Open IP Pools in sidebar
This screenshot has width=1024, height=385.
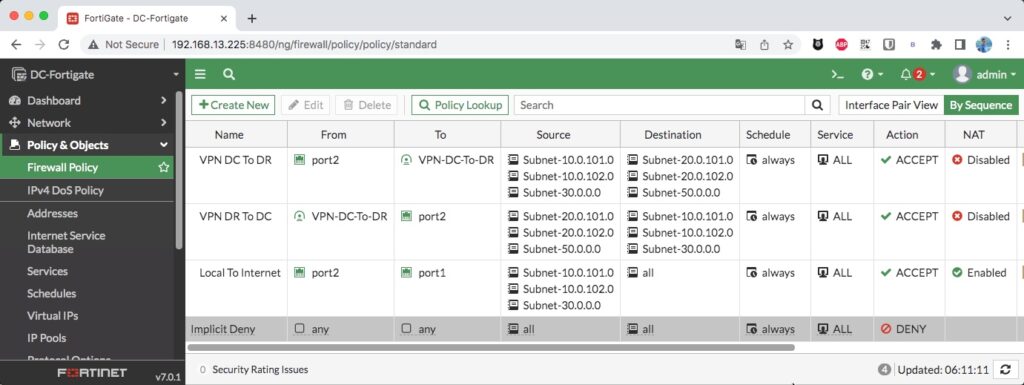pos(46,338)
